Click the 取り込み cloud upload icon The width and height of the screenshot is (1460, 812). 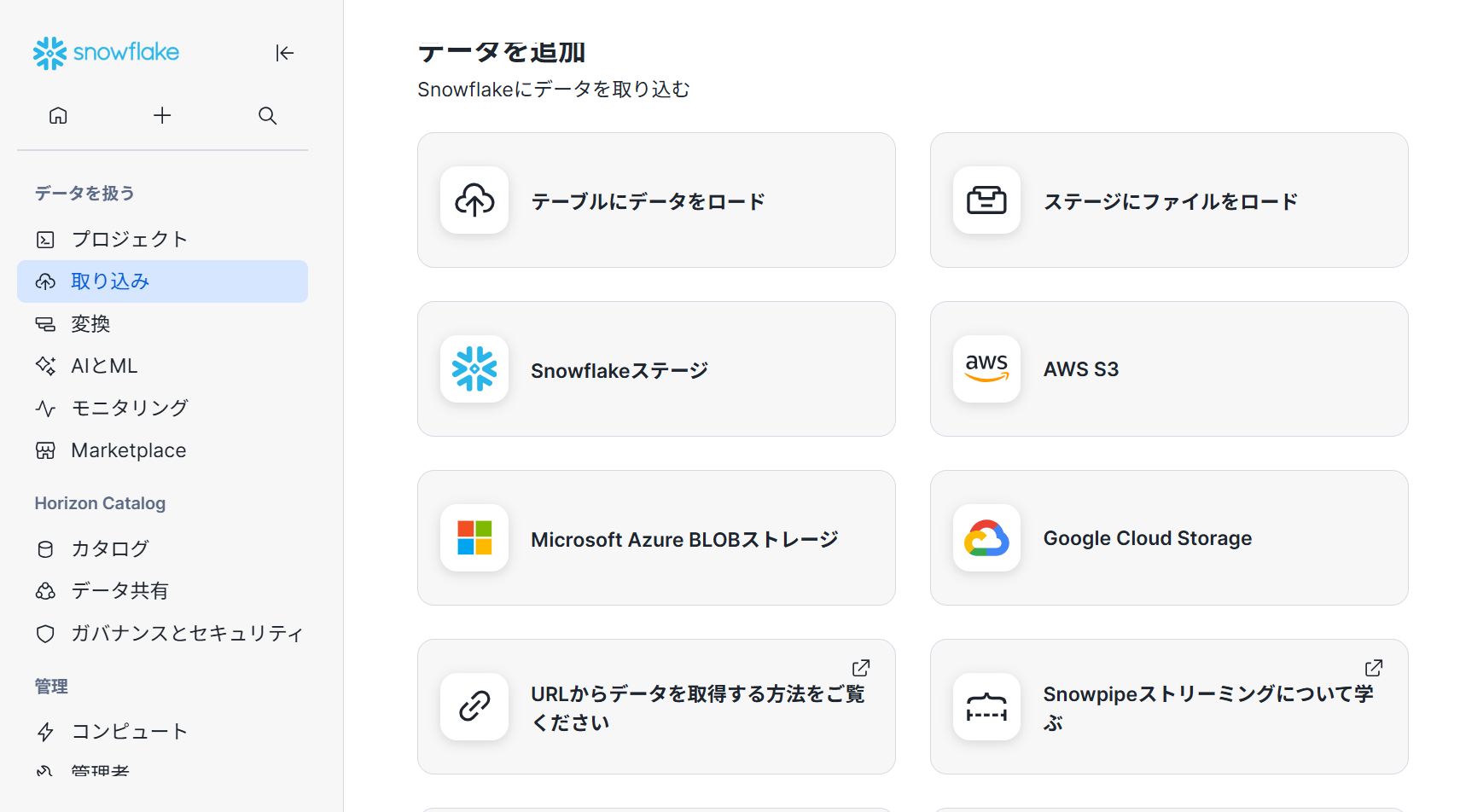tap(45, 281)
